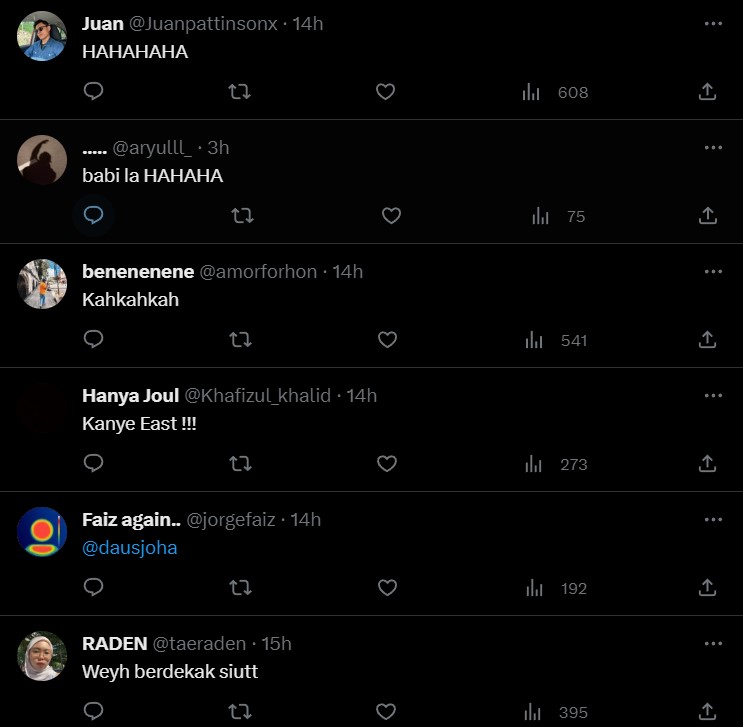This screenshot has height=727, width=743.
Task: Reply to Juan's HAHAHAHA tweet
Action: (94, 92)
